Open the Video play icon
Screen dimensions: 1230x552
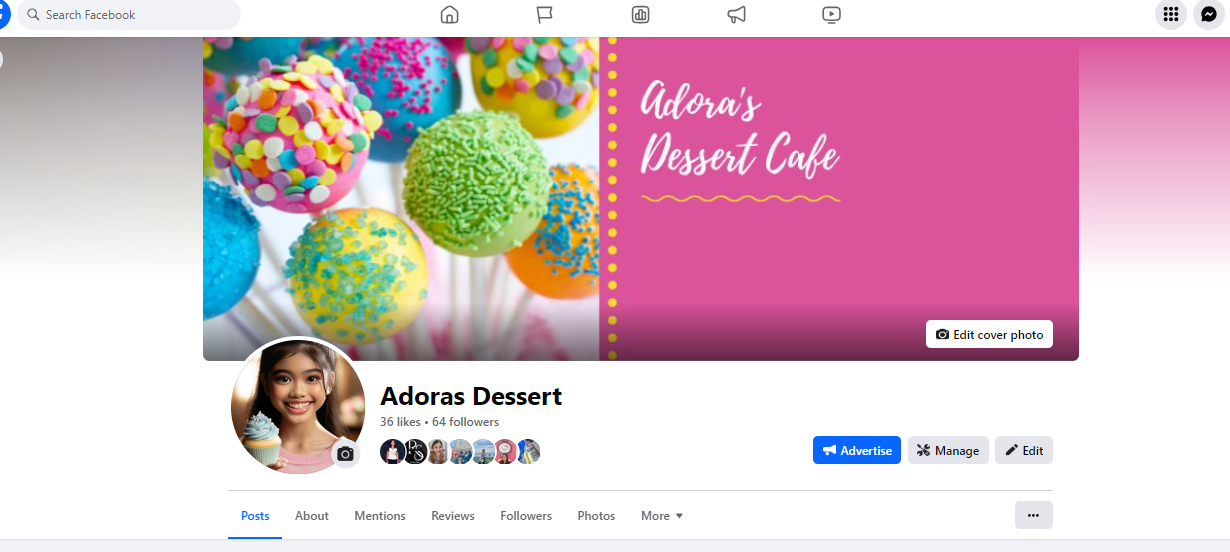[831, 15]
